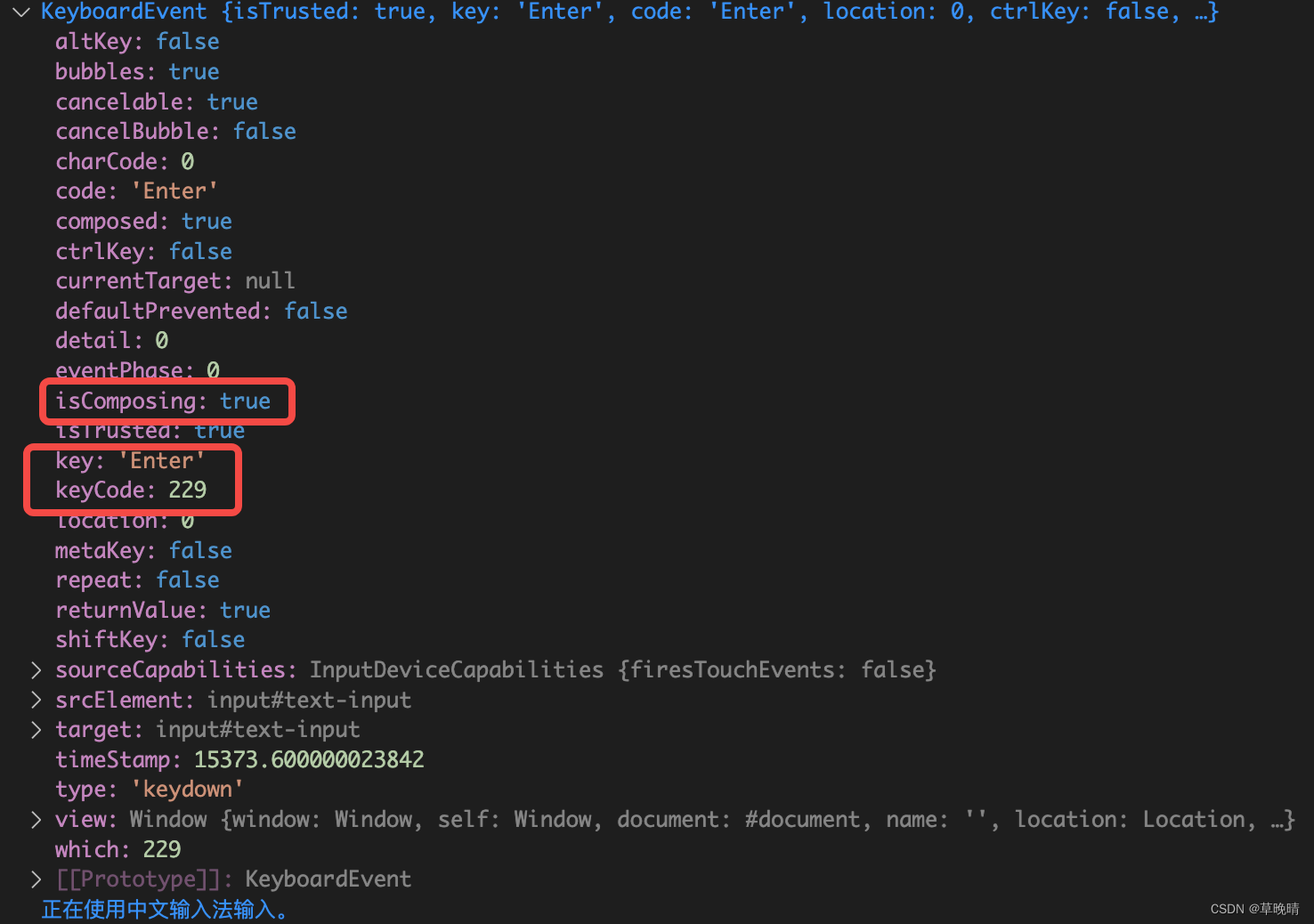Click the CSDN @草晚晴 watermark text
Viewport: 1314px width, 924px height.
1255,909
